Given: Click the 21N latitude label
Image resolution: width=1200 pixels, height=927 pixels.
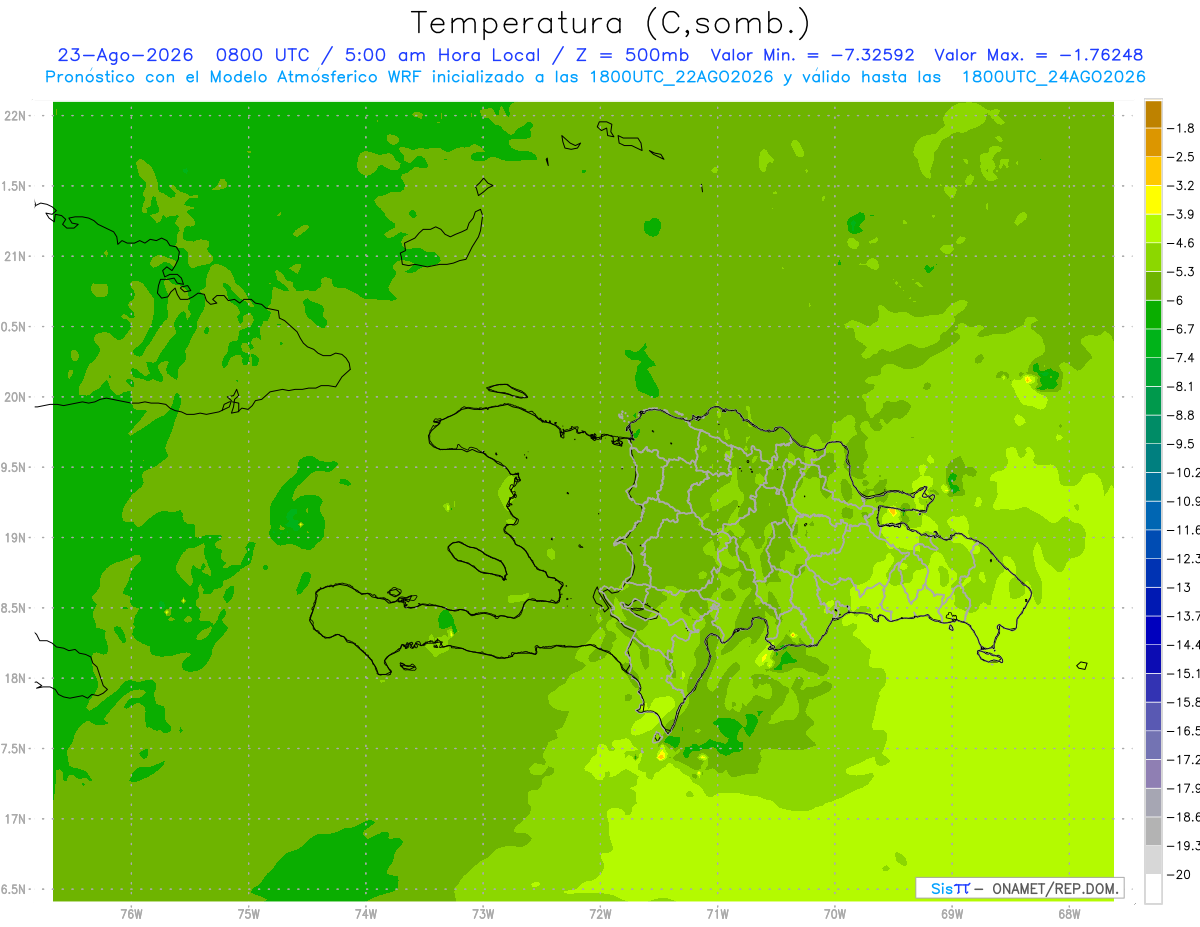Looking at the screenshot, I should point(16,256).
